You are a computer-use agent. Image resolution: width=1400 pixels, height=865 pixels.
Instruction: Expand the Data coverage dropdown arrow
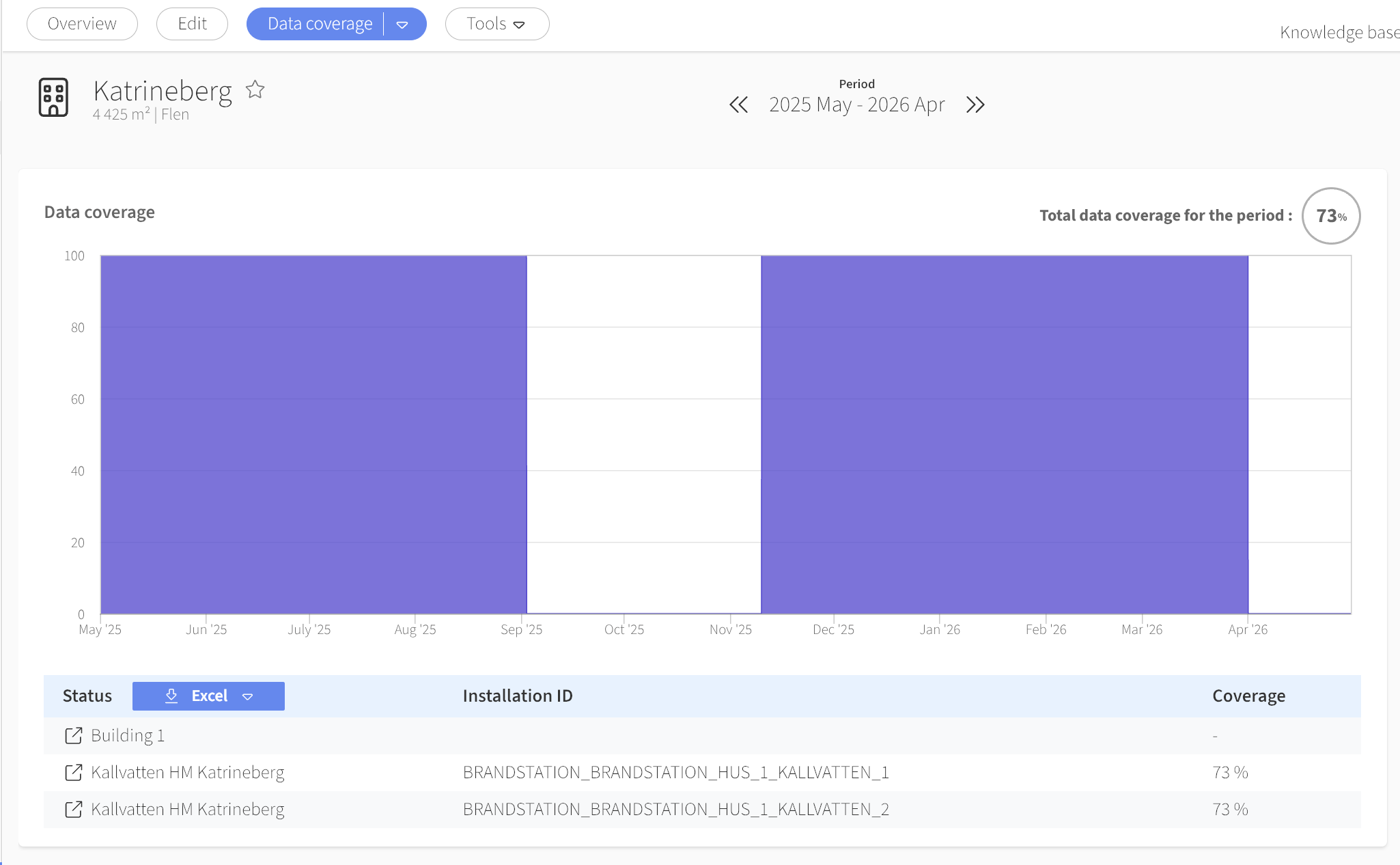pos(402,25)
